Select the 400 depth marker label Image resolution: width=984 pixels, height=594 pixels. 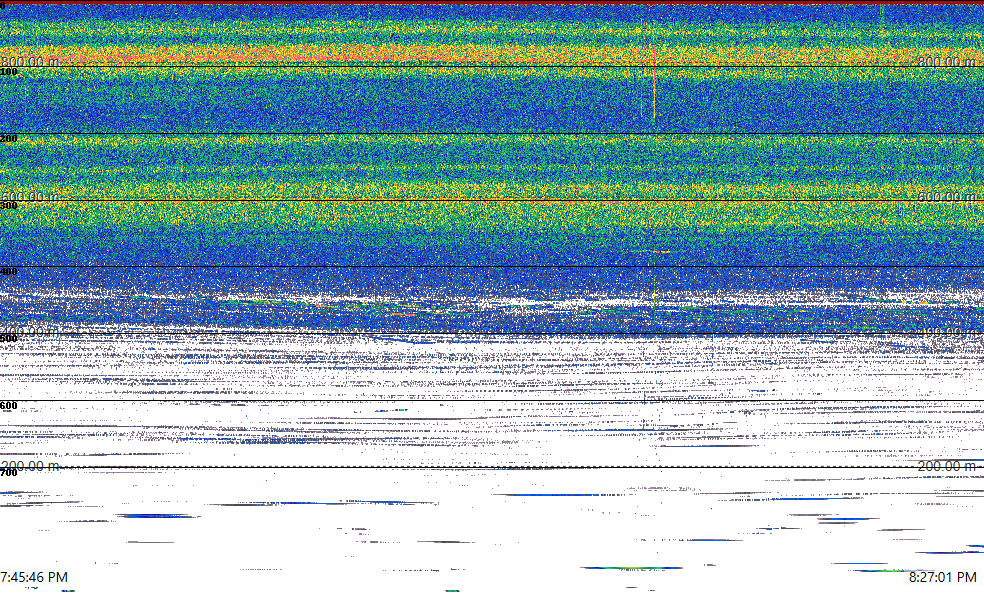(x=9, y=272)
